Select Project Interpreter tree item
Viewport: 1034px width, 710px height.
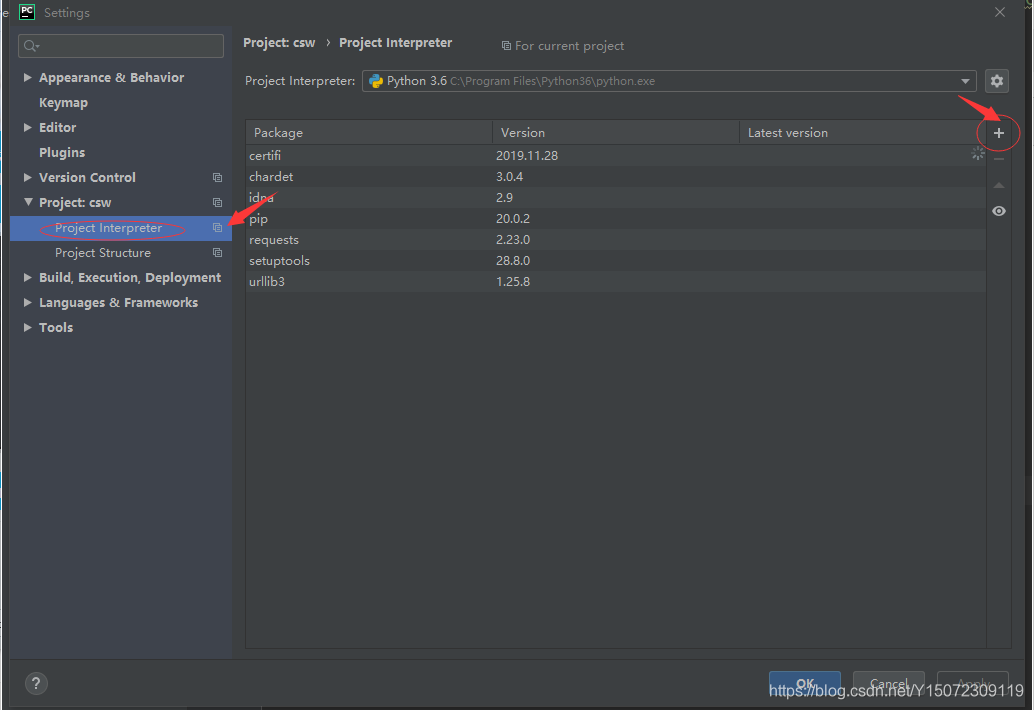[121, 228]
